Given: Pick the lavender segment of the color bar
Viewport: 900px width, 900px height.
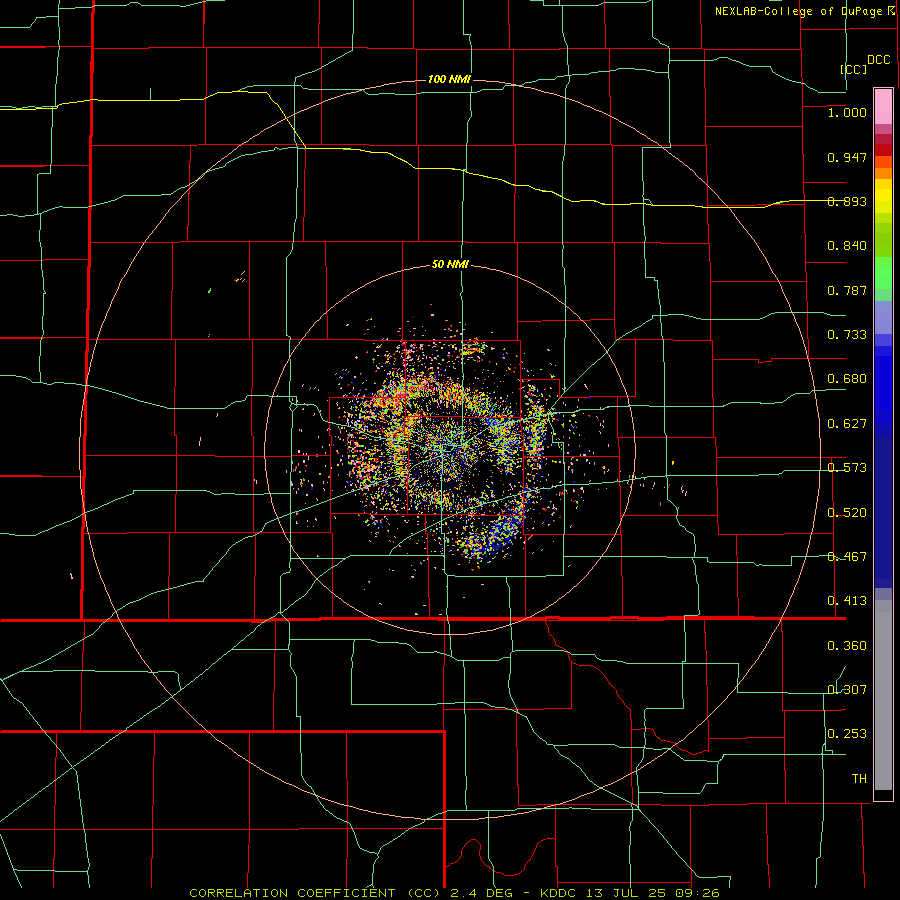Looking at the screenshot, I should (x=883, y=318).
